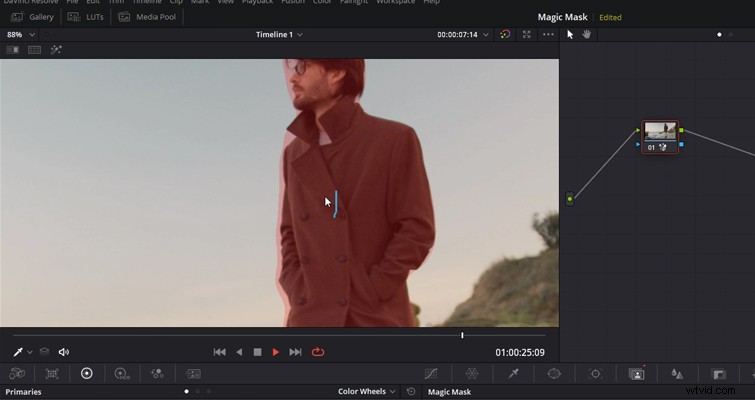Select the hand pan tool in node editor
The width and height of the screenshot is (755, 400).
point(586,35)
